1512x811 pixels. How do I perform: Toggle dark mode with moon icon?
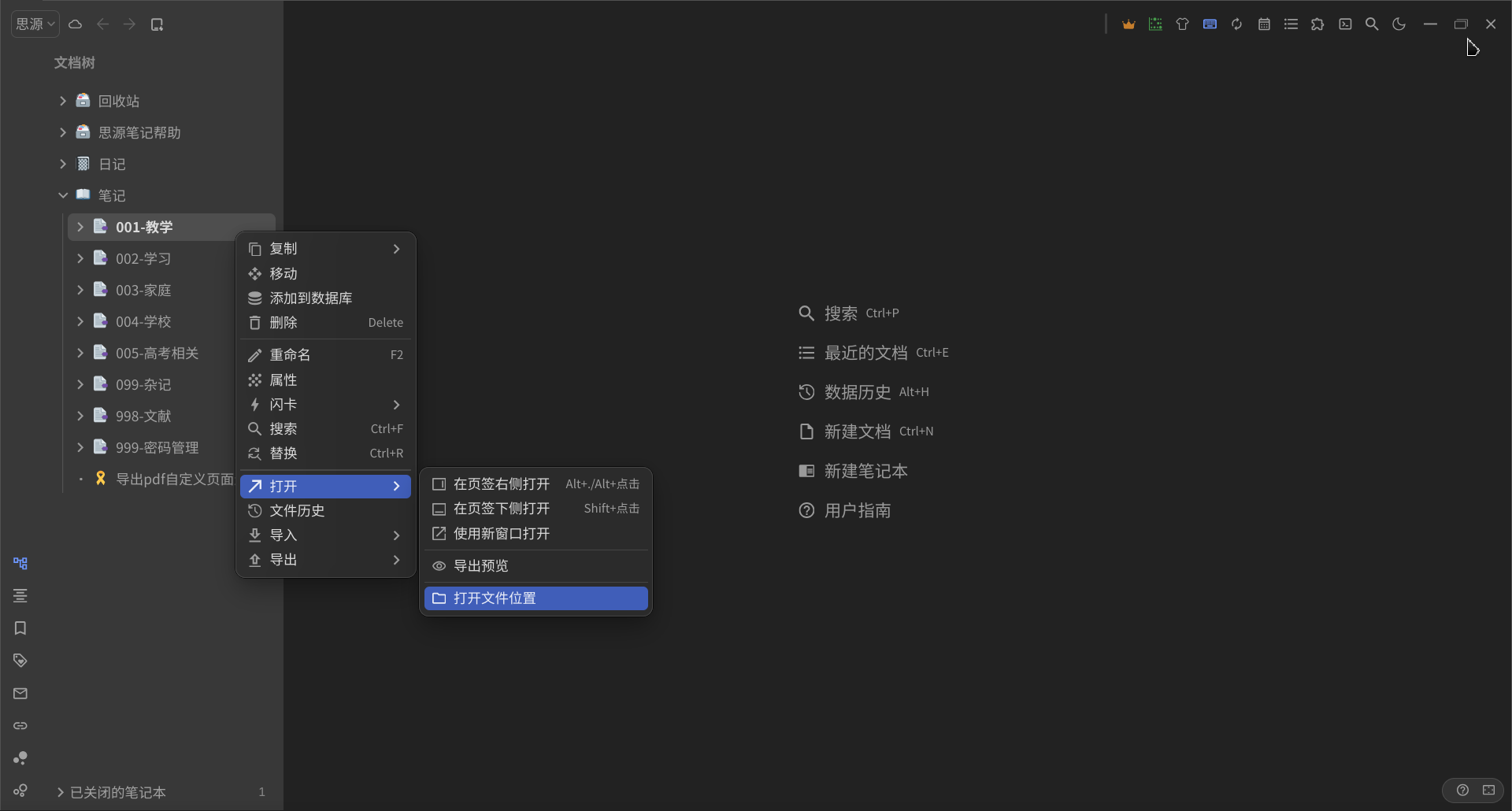1399,24
